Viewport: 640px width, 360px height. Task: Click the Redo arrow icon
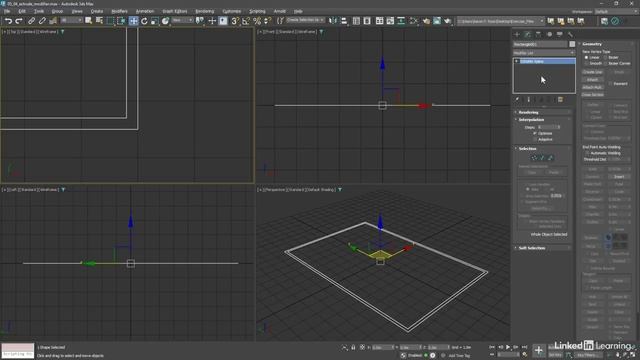pos(19,21)
